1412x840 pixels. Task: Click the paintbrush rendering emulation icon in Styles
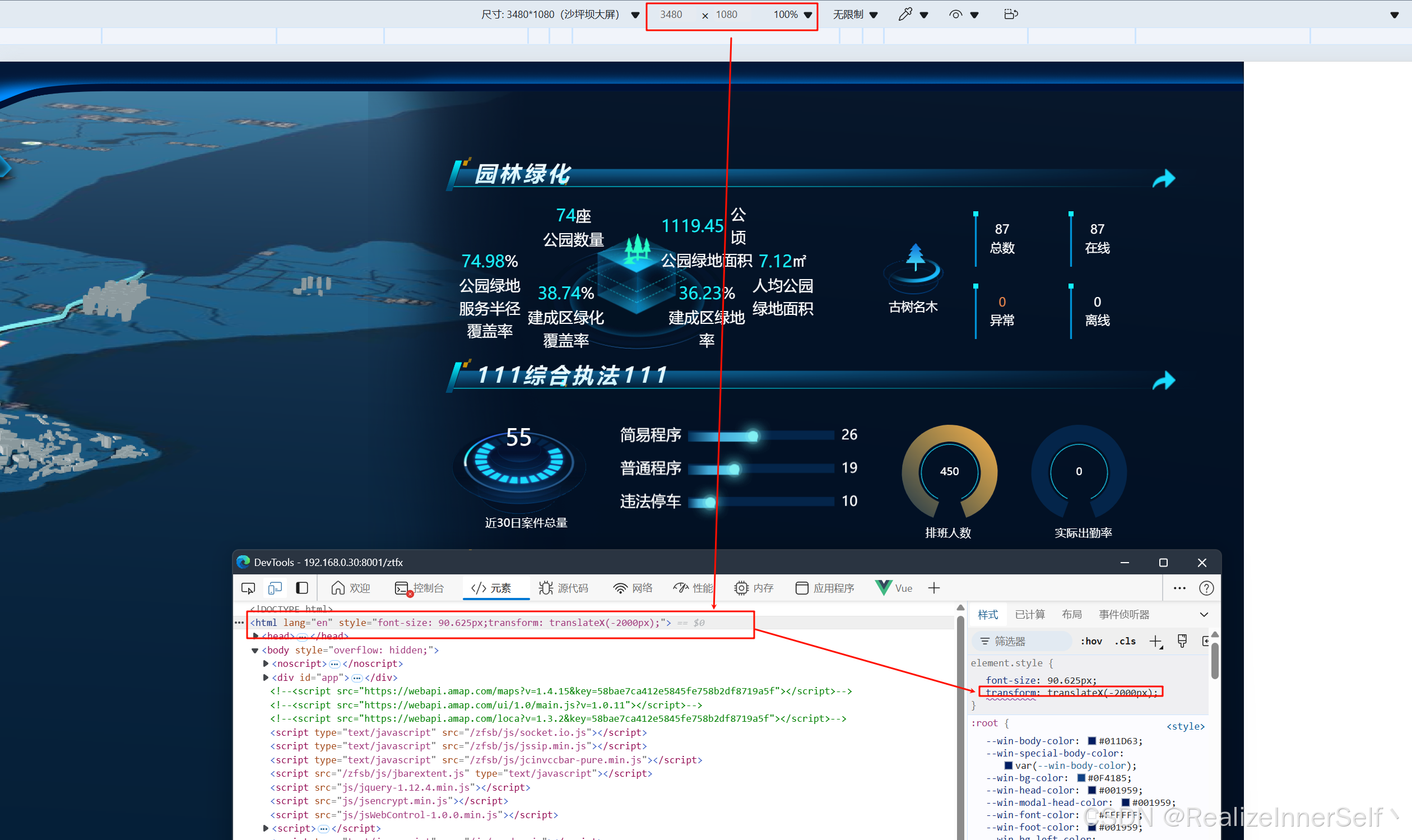click(1182, 641)
